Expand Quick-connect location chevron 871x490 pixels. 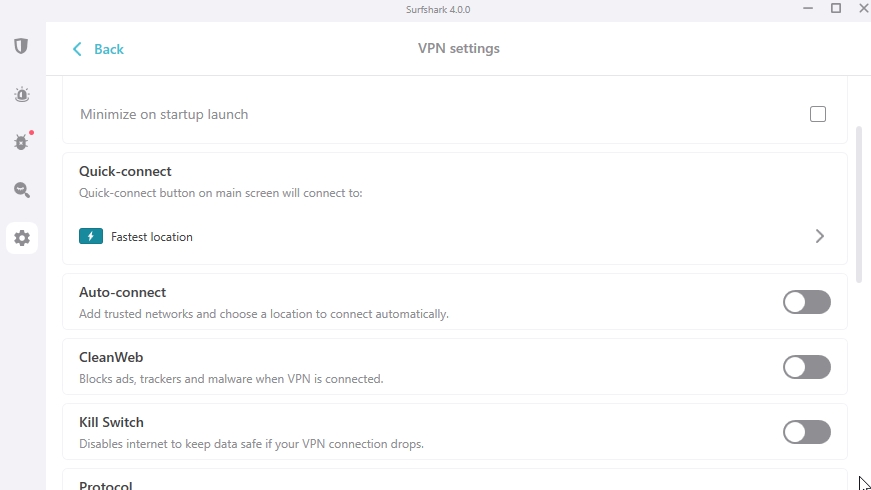pyautogui.click(x=819, y=237)
